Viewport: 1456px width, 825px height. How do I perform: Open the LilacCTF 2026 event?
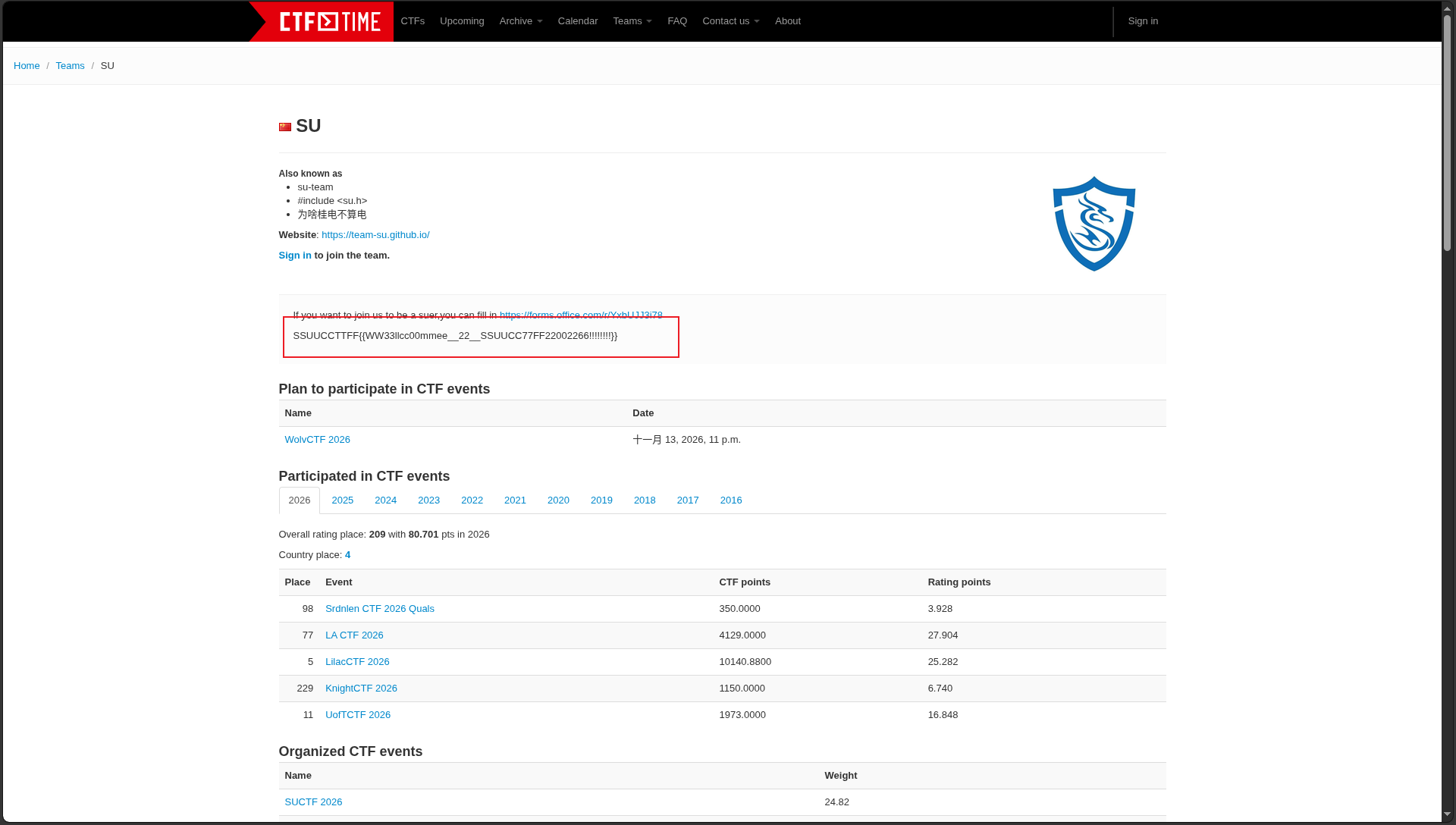point(357,662)
